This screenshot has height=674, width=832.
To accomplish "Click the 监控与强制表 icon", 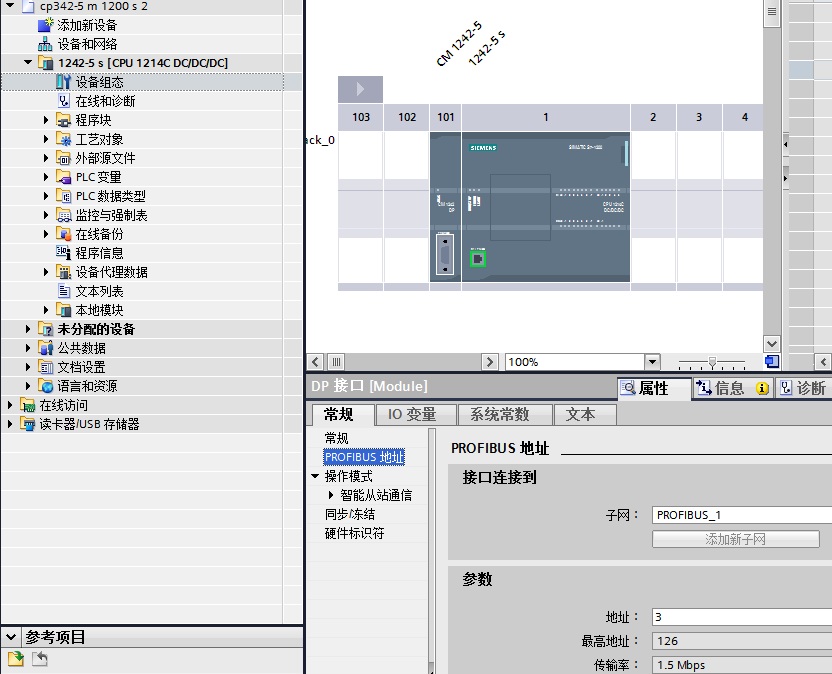I will [64, 215].
